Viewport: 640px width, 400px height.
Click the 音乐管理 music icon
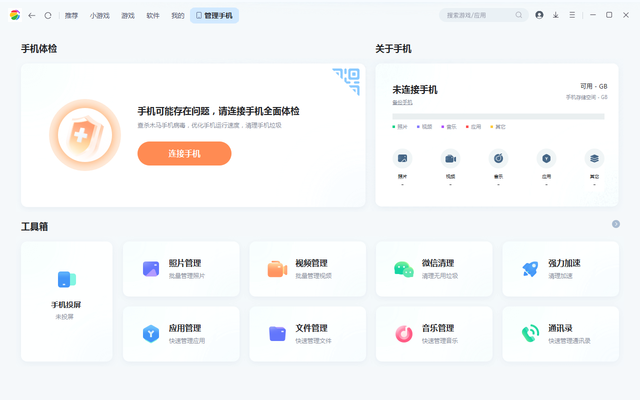pyautogui.click(x=404, y=334)
